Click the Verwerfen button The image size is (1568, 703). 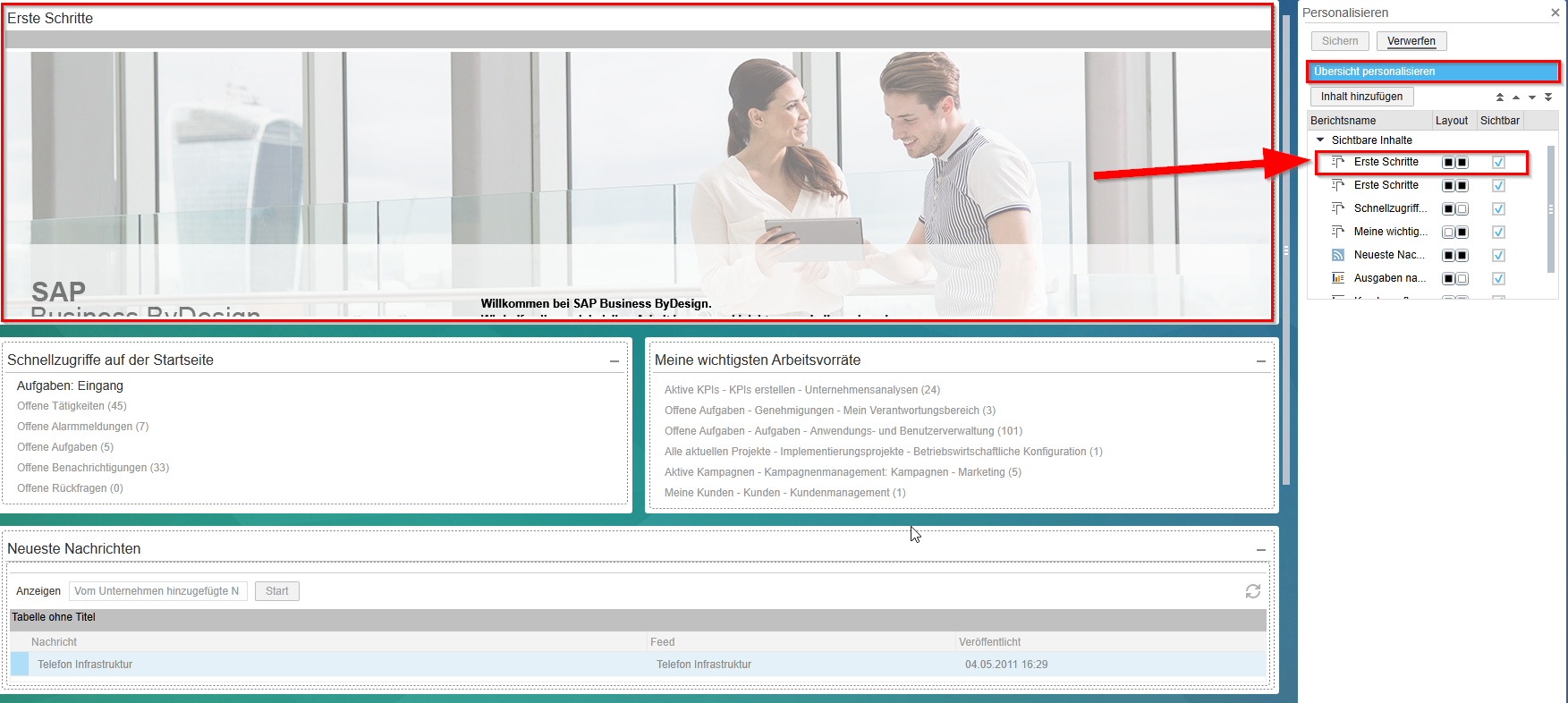coord(1411,41)
